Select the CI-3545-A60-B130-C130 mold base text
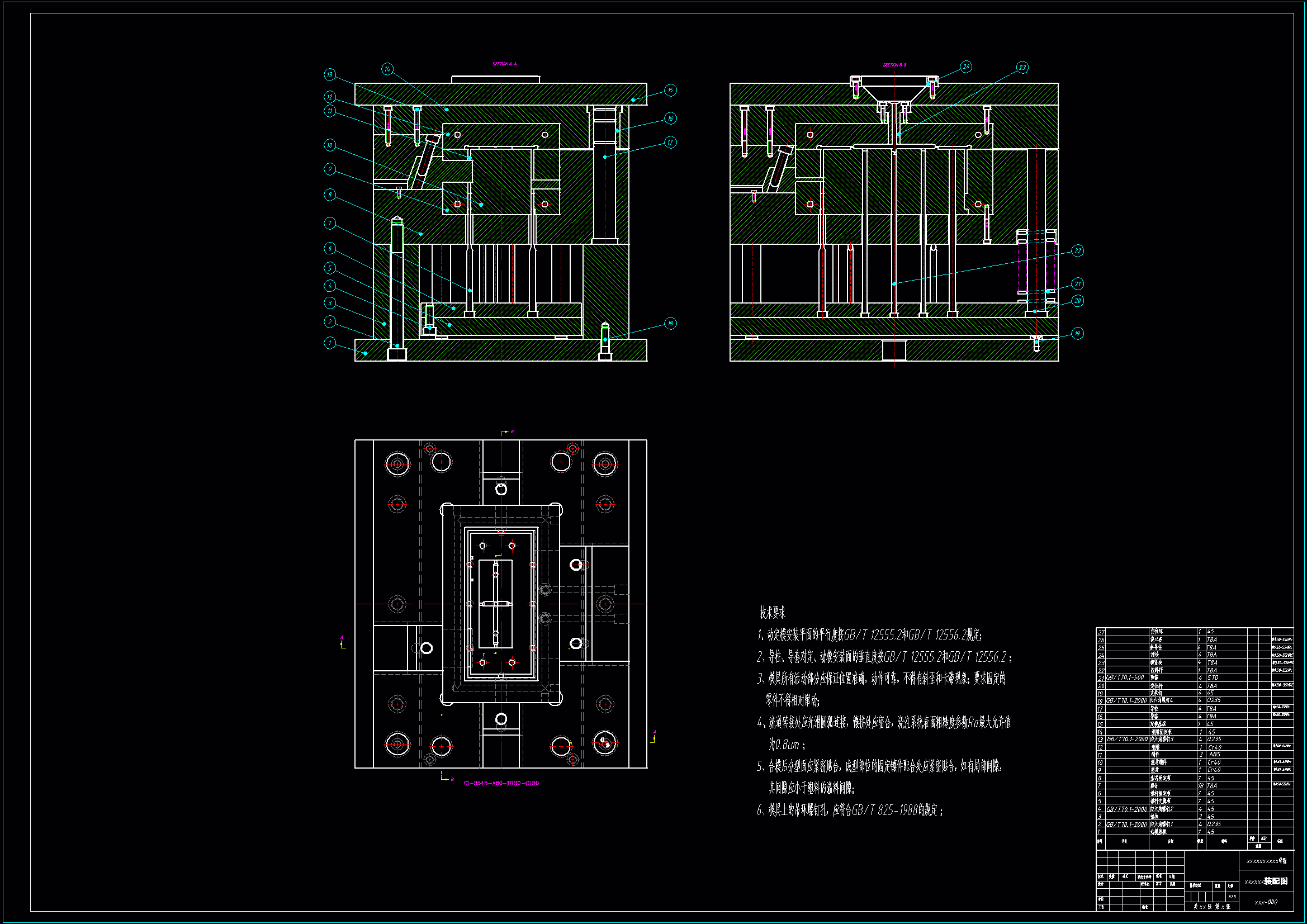 pyautogui.click(x=501, y=783)
